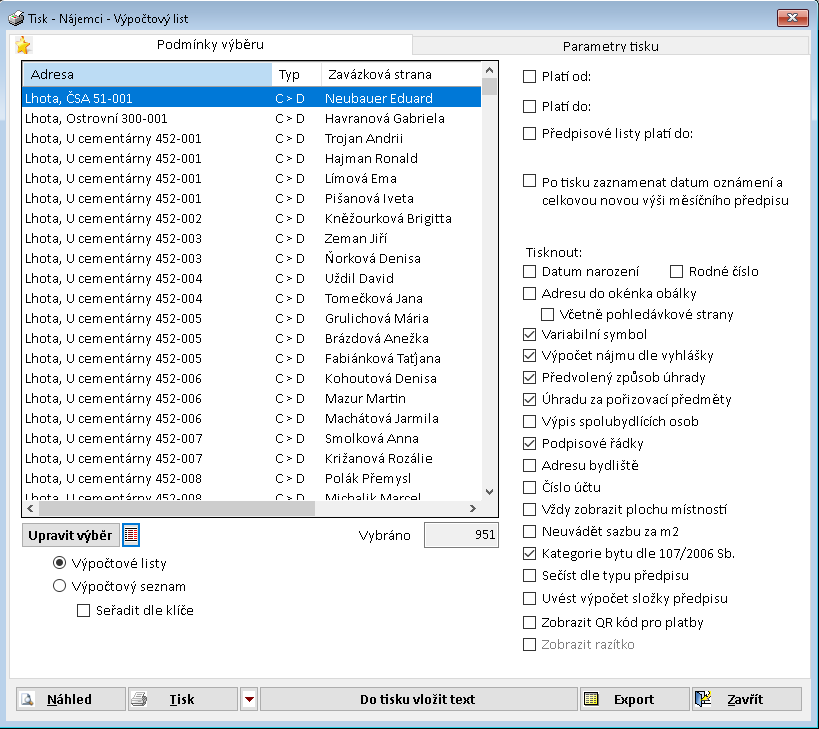Select the Výpočtový seznam radio option
Screen dimensions: 819x729
[59, 587]
